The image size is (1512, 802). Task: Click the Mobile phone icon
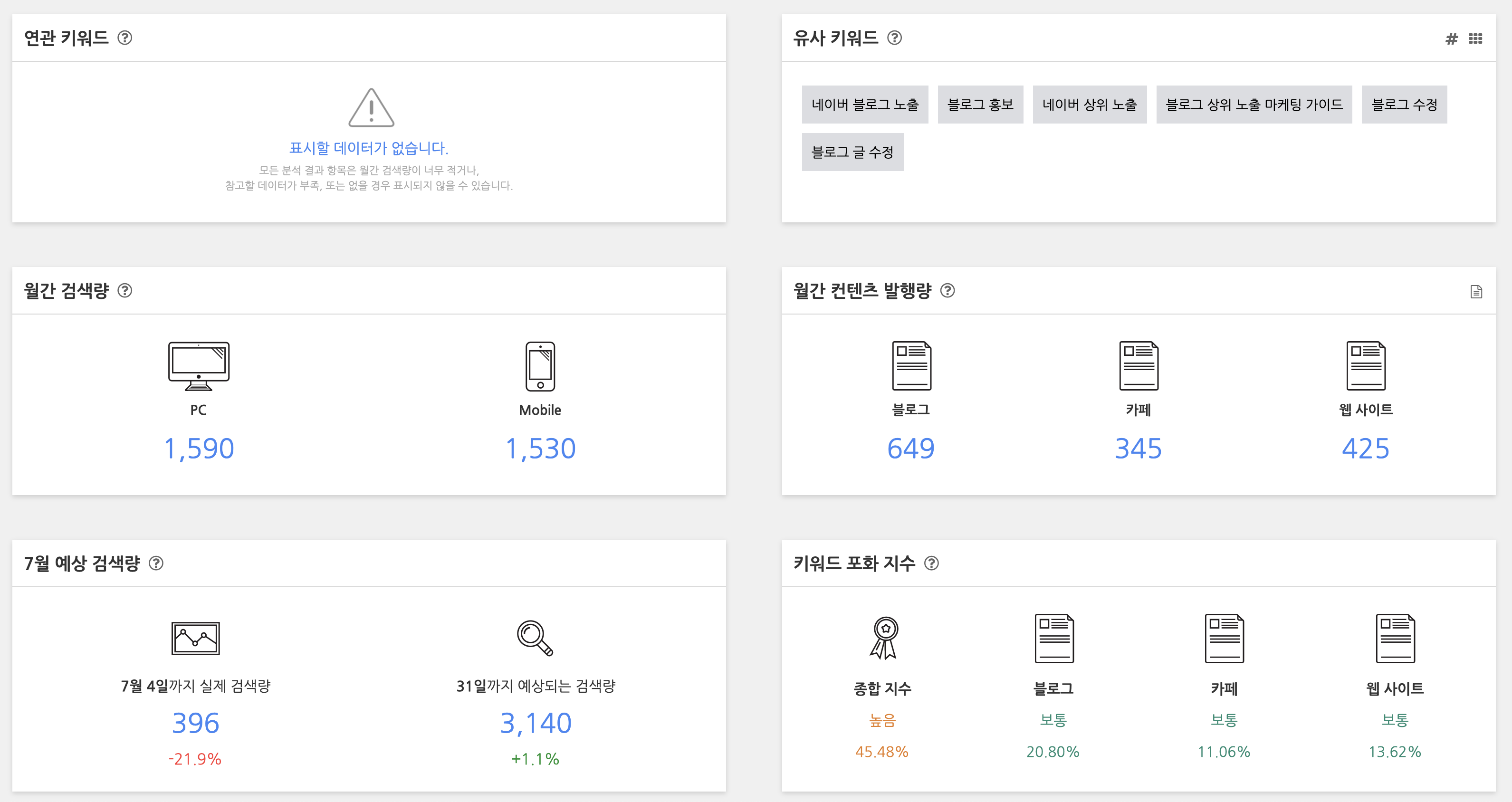click(x=540, y=366)
